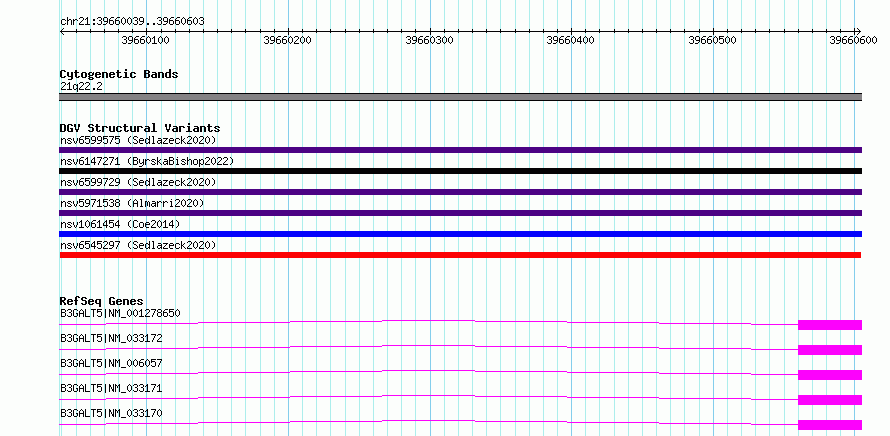
Task: Click ruler position 39660400
Action: tap(570, 40)
